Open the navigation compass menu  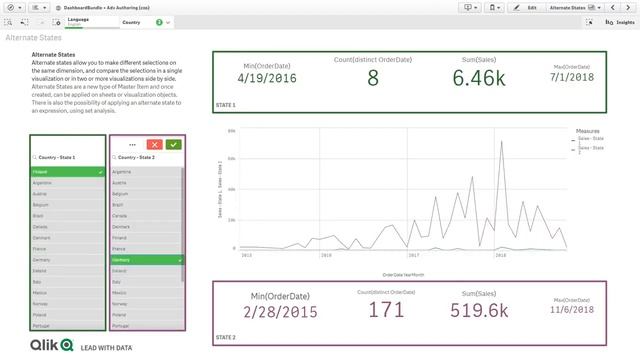14,7
